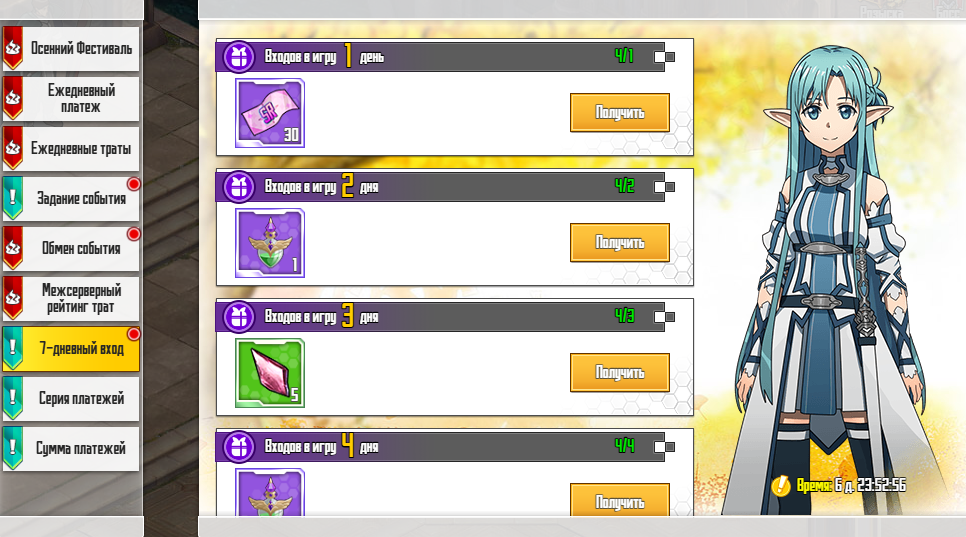Click the gift icon on the 4 дня header
Screen dimensions: 966x537
238,447
